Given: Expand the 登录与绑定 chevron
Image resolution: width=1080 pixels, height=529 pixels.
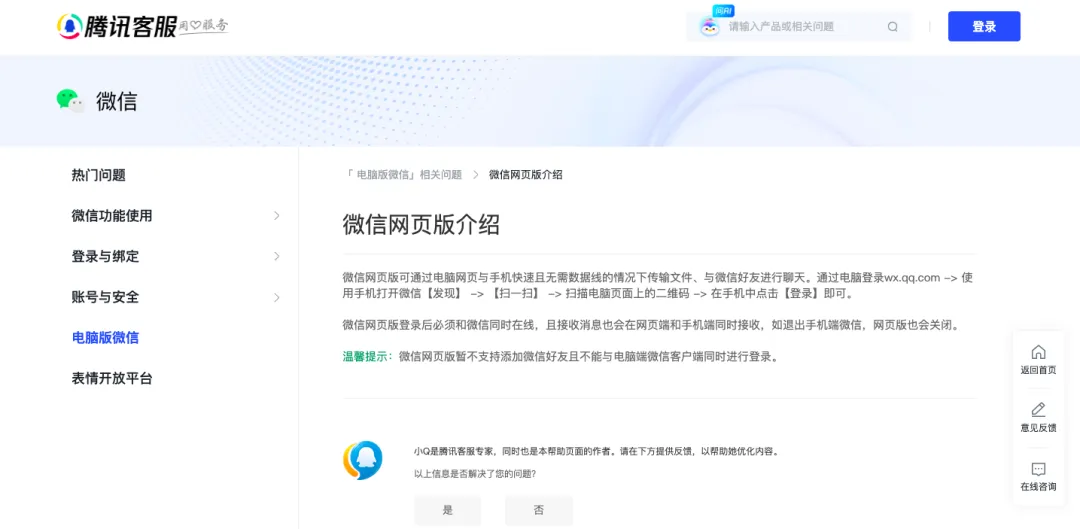Looking at the screenshot, I should pos(277,256).
